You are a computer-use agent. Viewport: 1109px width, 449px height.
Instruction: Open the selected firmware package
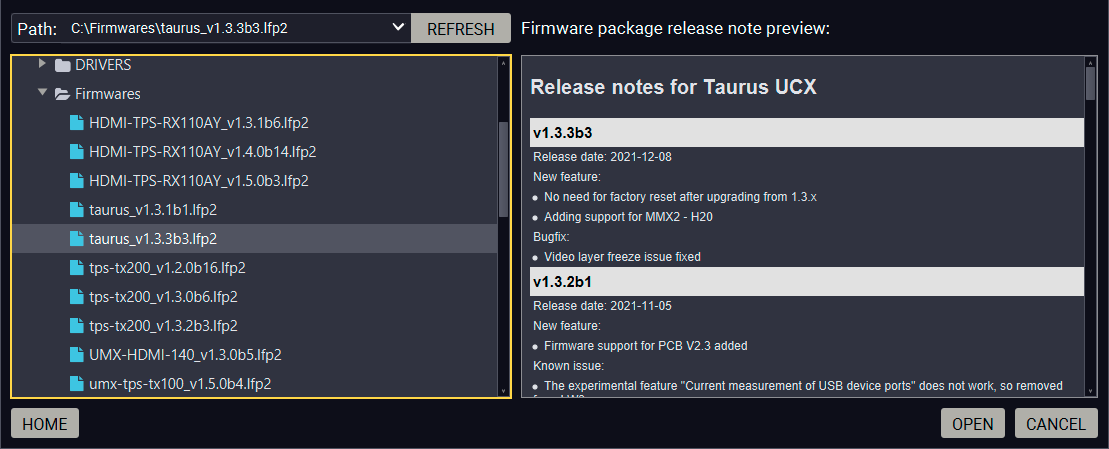pos(972,424)
